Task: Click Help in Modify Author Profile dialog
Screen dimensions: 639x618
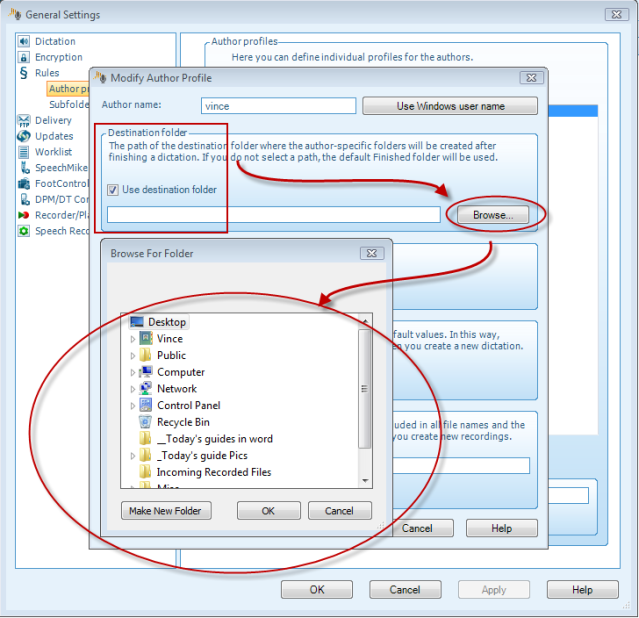Action: (x=501, y=528)
